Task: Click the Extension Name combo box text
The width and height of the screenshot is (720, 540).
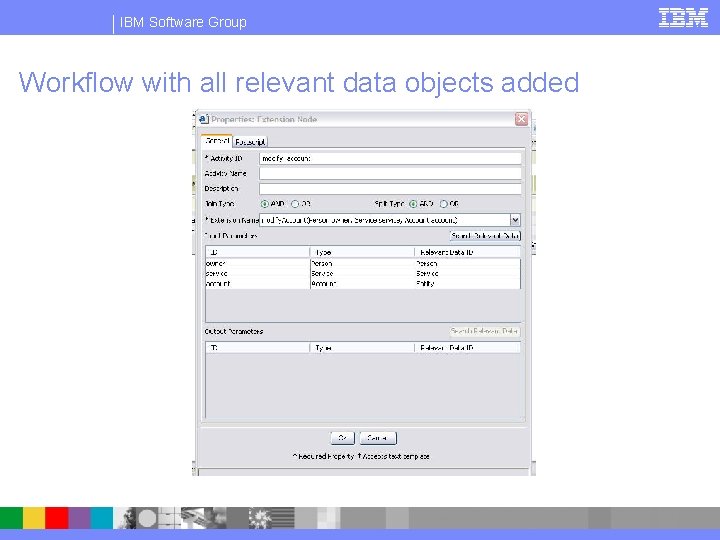Action: coord(385,220)
